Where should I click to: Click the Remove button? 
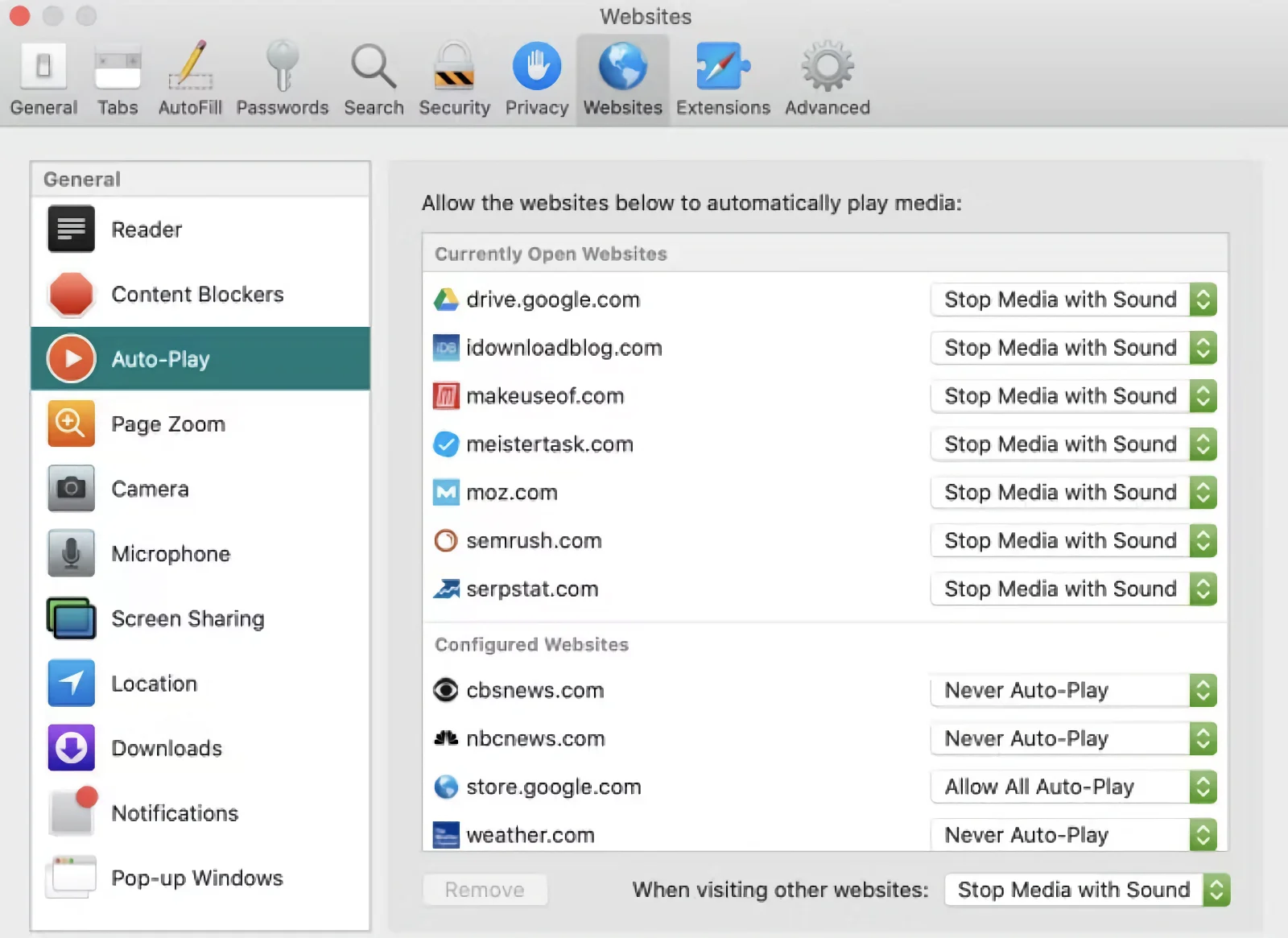485,890
